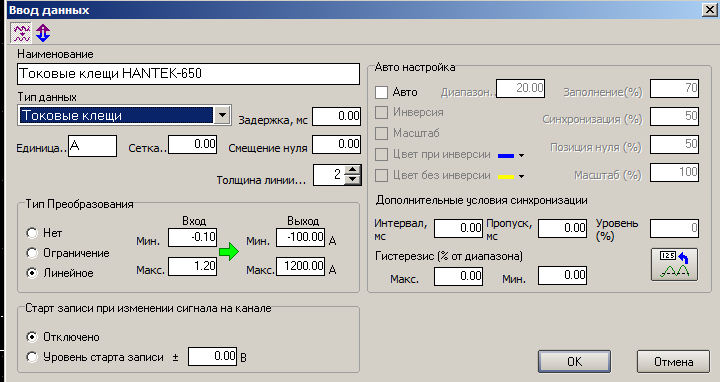
Task: Click the Диапазон field showing 20.00
Action: click(521, 88)
